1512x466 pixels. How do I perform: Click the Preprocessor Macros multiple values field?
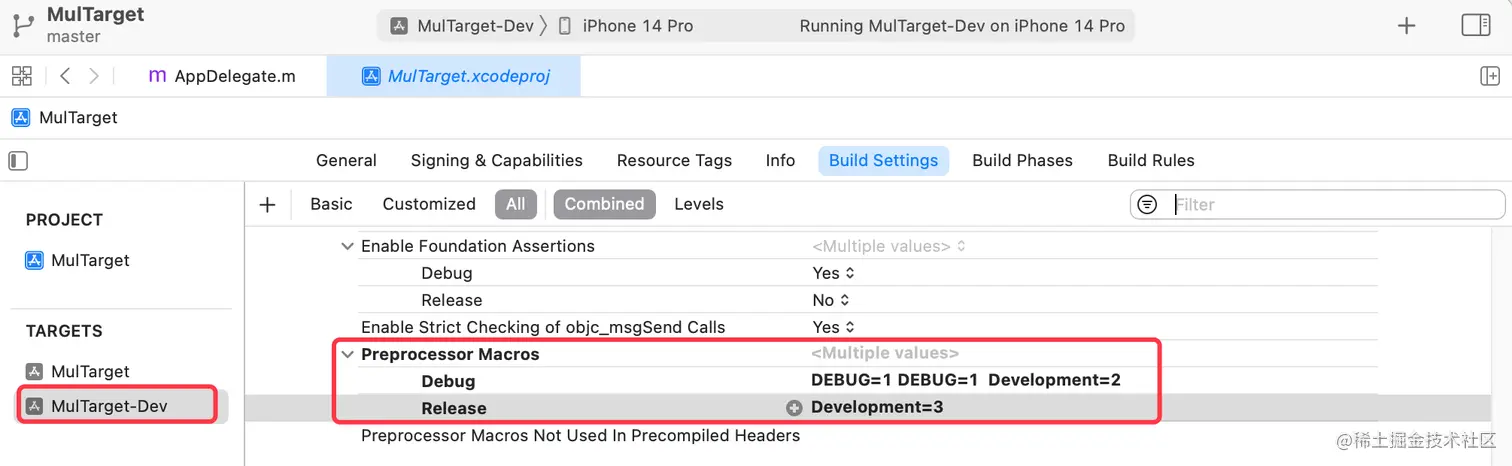885,354
